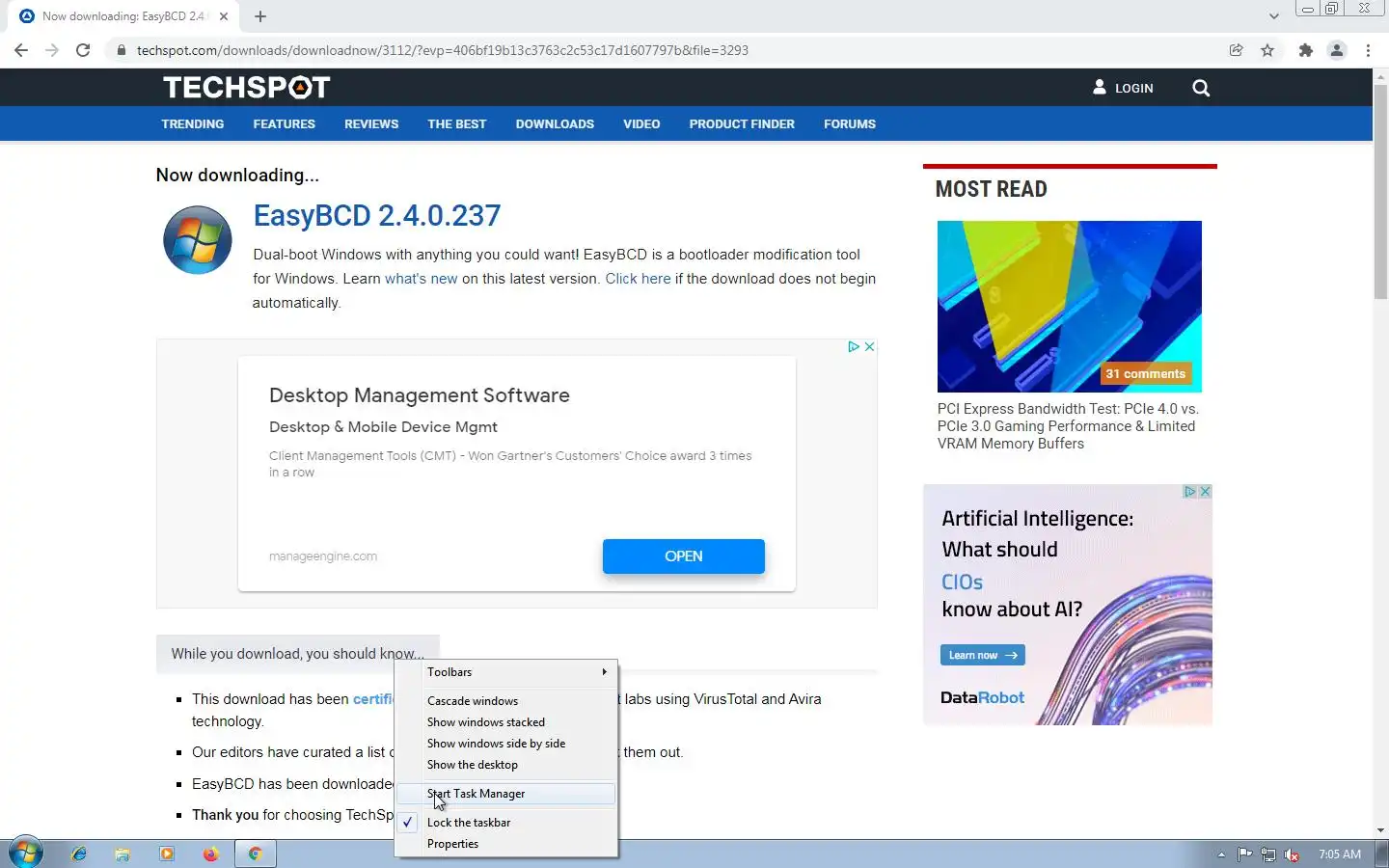This screenshot has height=868, width=1389.
Task: Click the 31 comments badge
Action: pos(1146,373)
